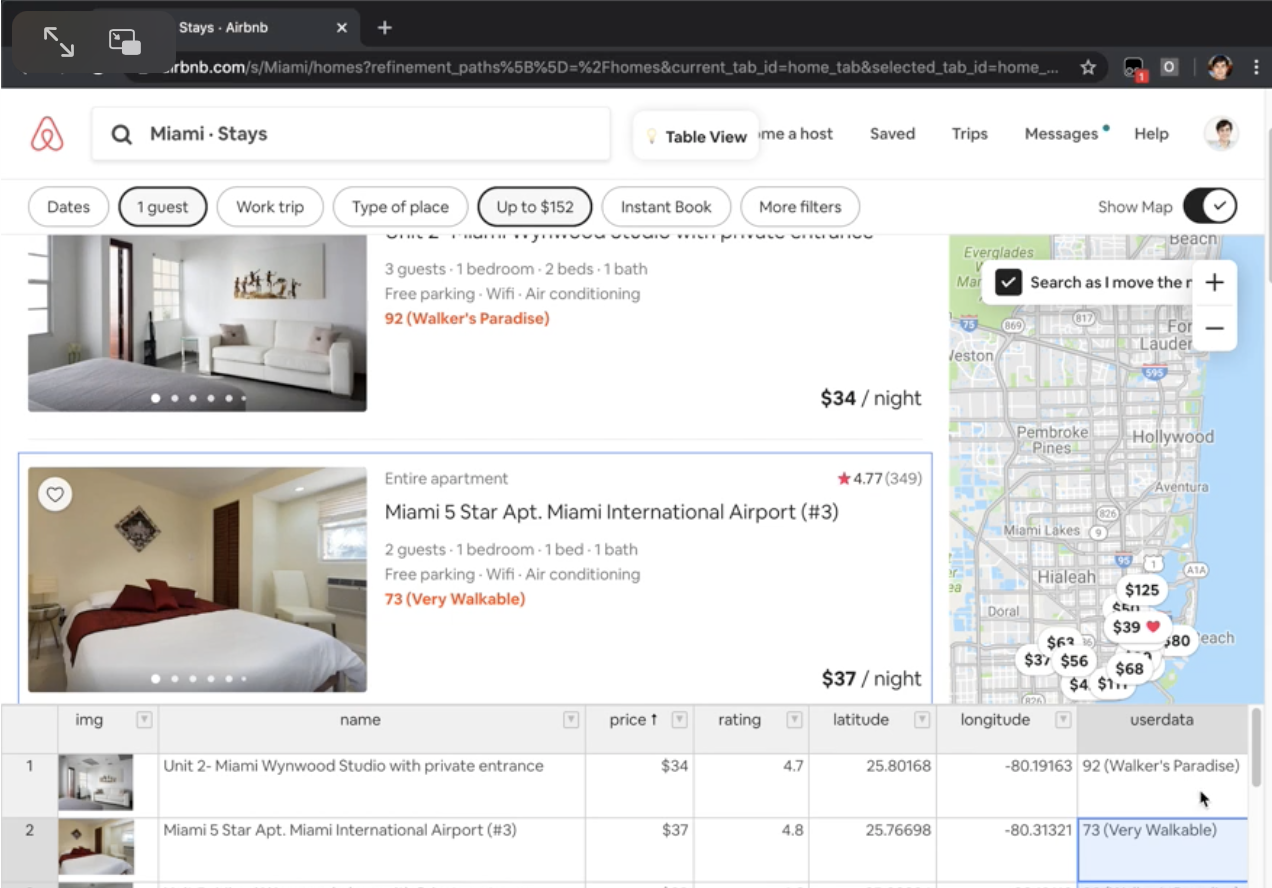Bookmark the page with the star icon
The image size is (1272, 888).
(x=1088, y=67)
